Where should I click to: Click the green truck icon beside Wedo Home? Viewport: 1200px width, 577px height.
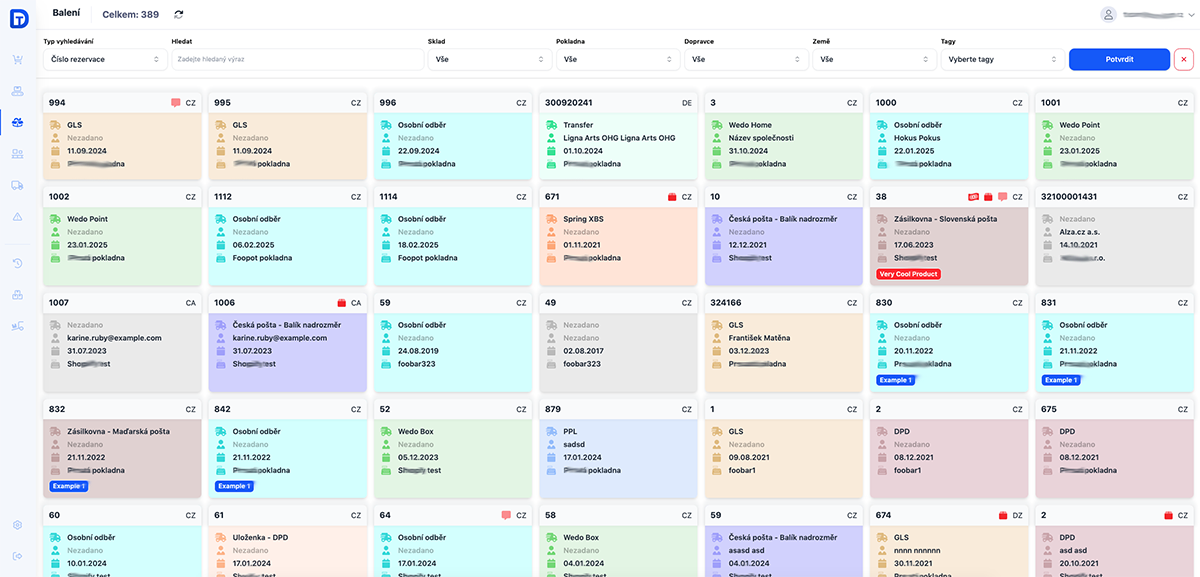tap(718, 125)
